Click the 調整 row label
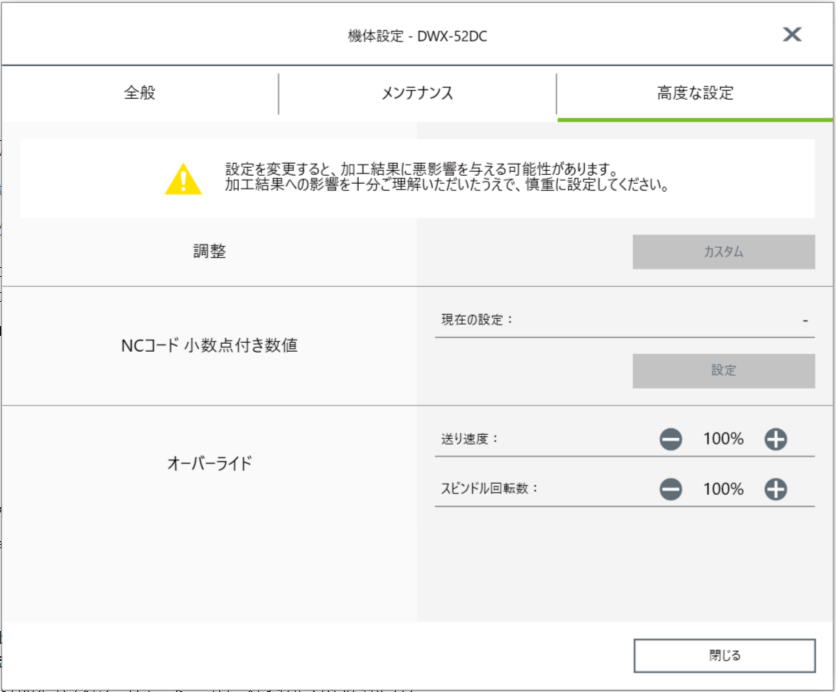Viewport: 836px width, 692px height. point(210,251)
